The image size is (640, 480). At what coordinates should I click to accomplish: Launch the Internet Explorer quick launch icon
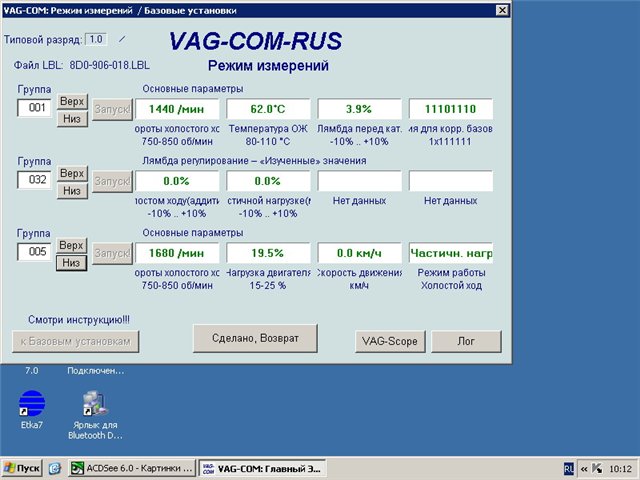pyautogui.click(x=54, y=469)
